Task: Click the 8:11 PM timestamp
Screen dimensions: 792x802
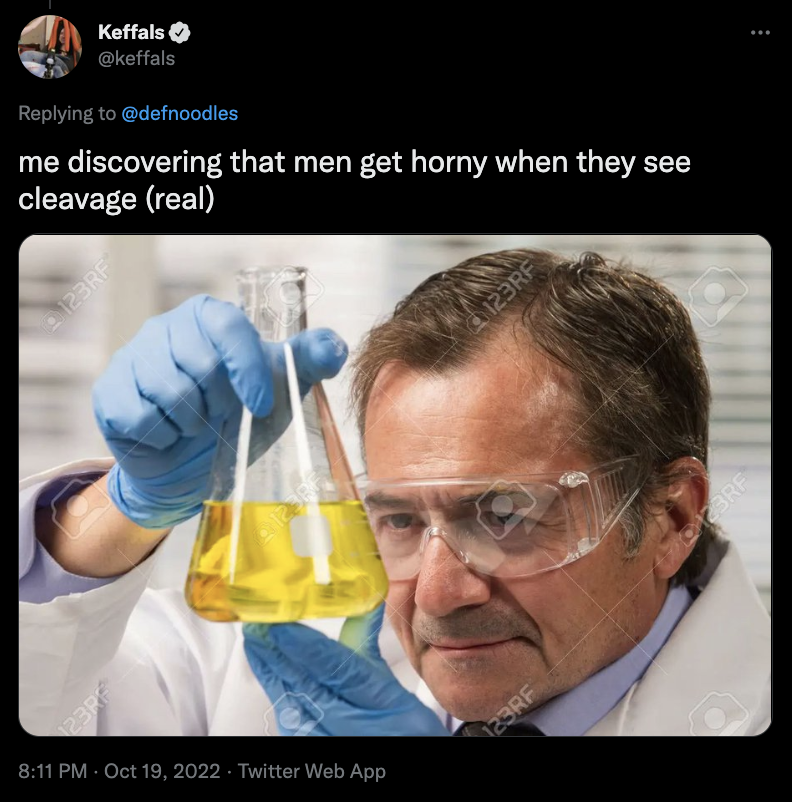Action: 53,771
